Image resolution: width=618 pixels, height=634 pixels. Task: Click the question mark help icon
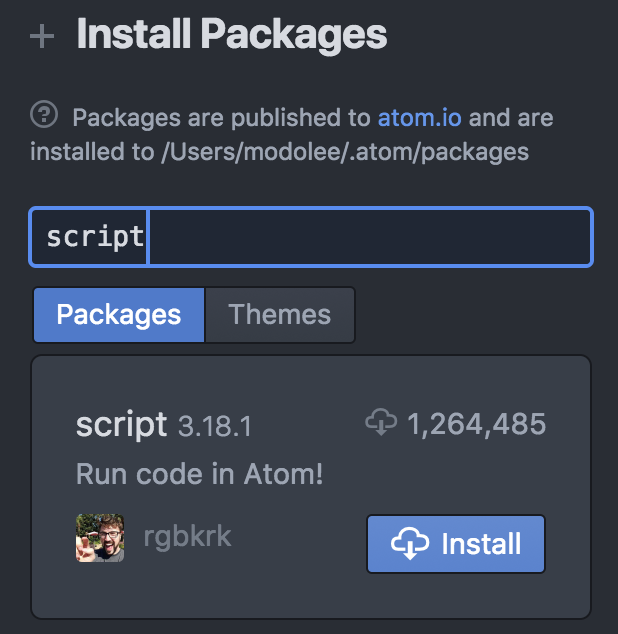tap(44, 114)
